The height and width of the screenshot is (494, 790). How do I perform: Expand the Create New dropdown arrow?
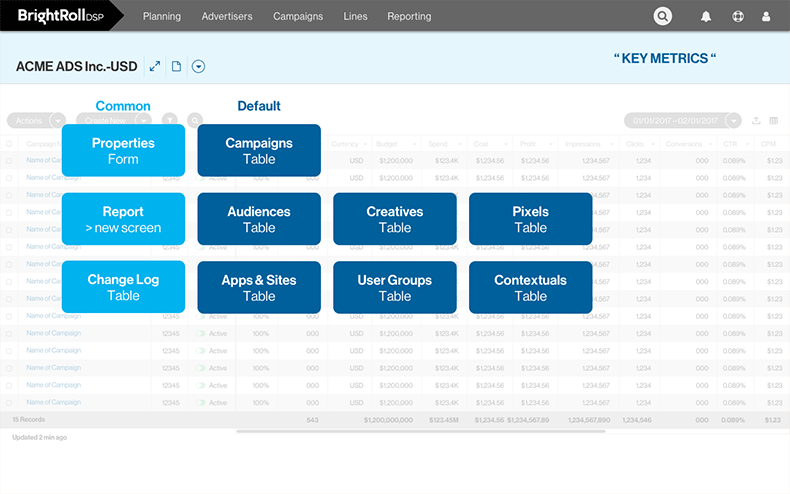click(x=144, y=120)
